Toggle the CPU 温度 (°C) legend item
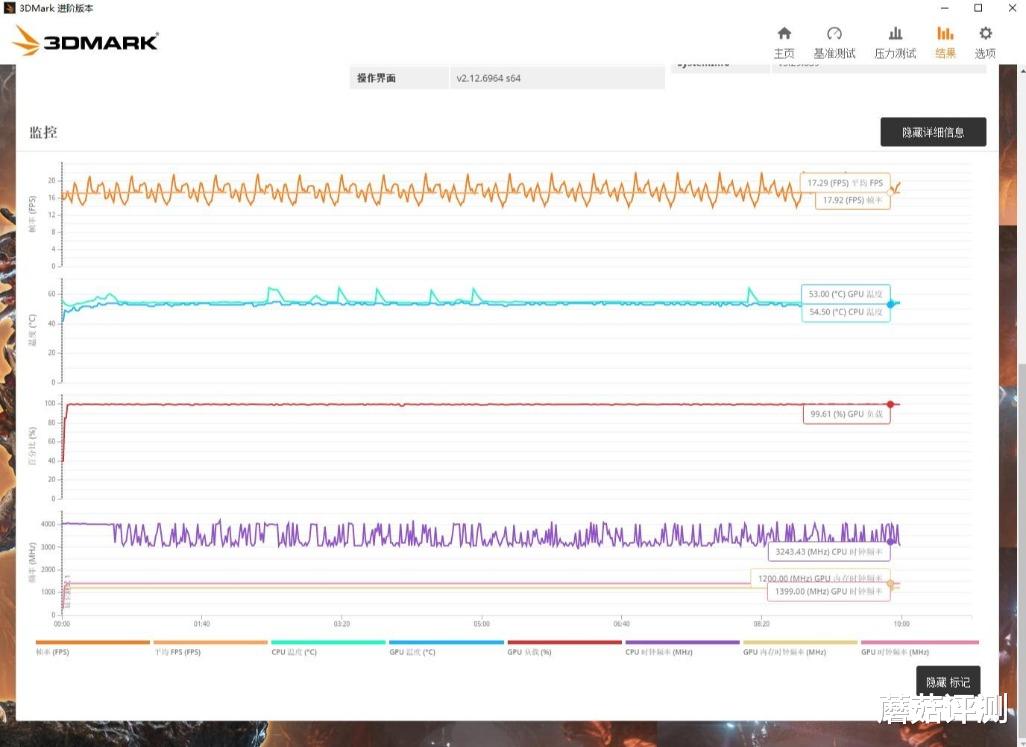This screenshot has height=747, width=1026. pyautogui.click(x=328, y=648)
